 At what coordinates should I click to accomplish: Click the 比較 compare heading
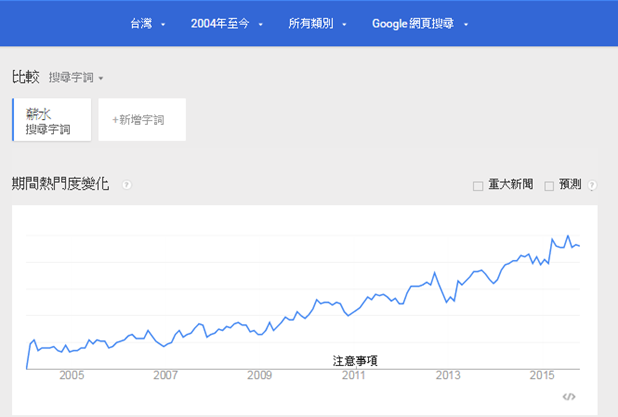pyautogui.click(x=26, y=76)
